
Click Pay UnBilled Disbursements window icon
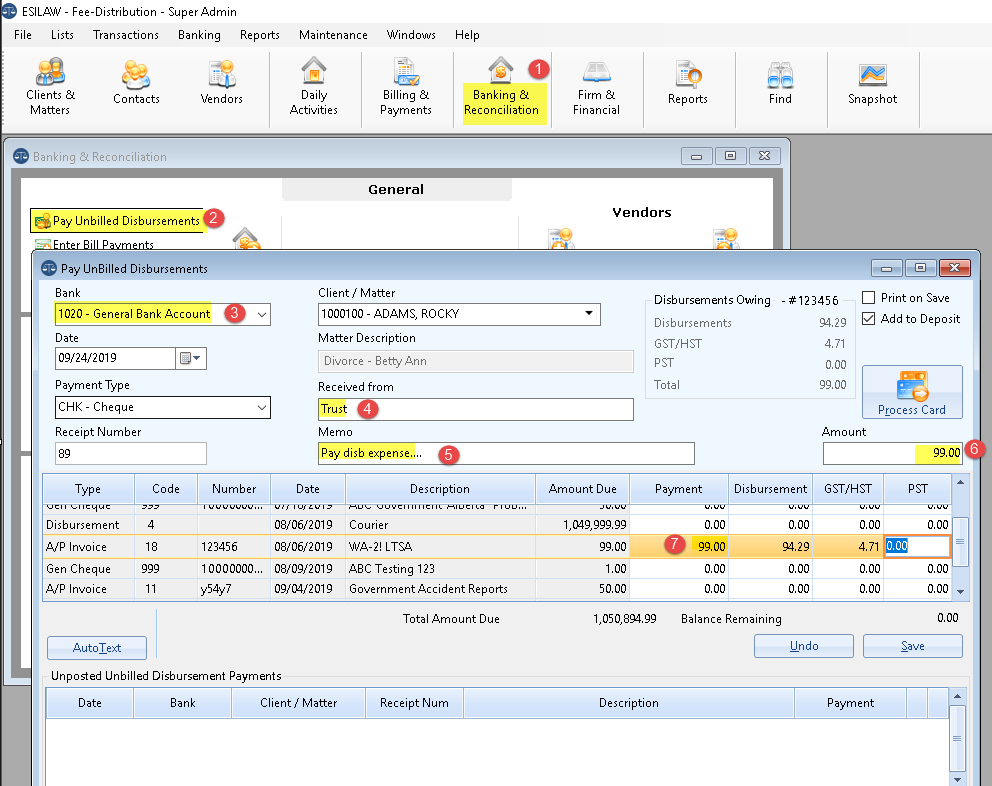coord(49,268)
